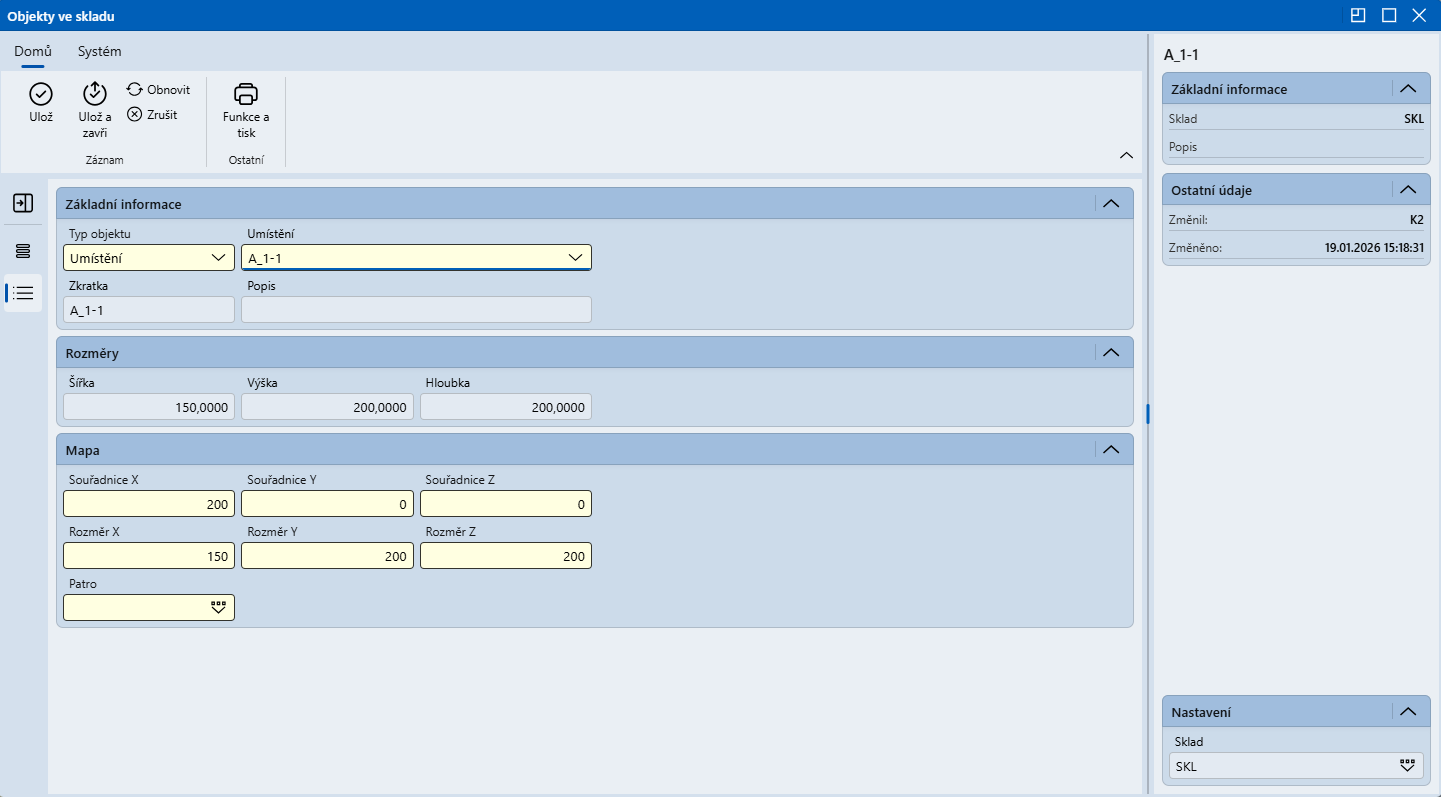This screenshot has height=797, width=1441.
Task: Open Funkce a tisk printer menu
Action: tap(246, 110)
